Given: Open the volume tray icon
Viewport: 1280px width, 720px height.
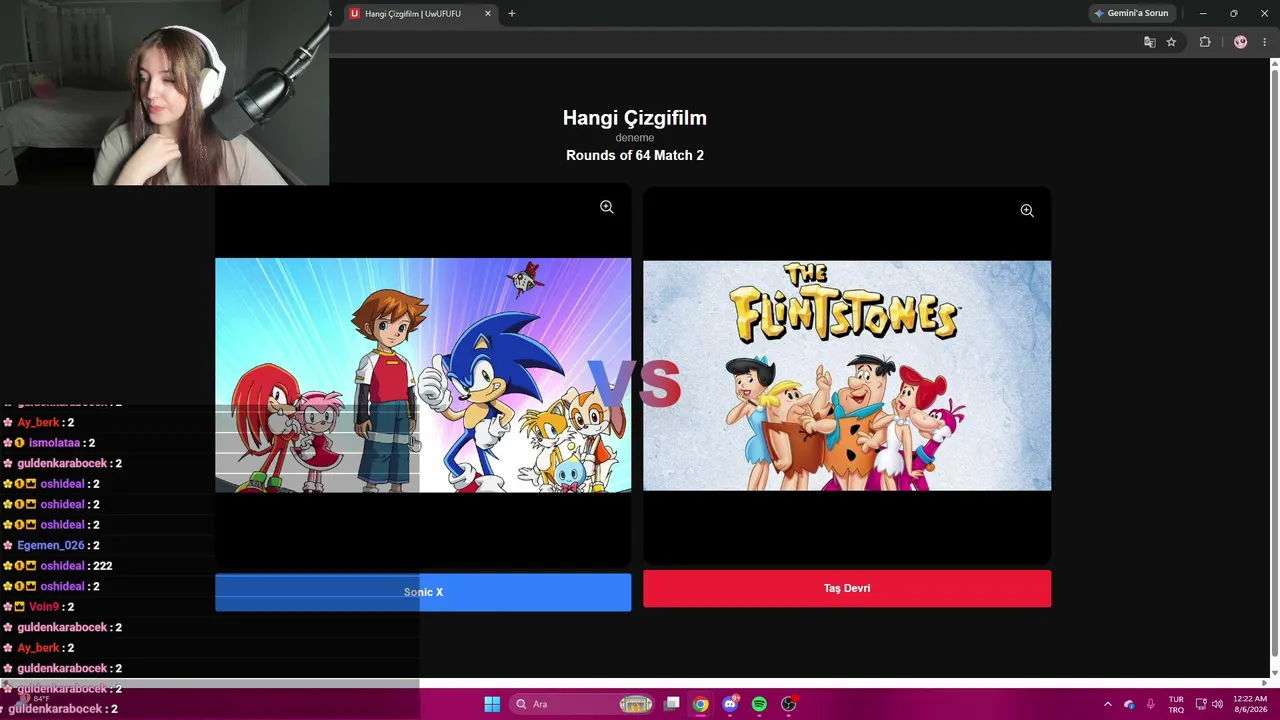Looking at the screenshot, I should (x=1217, y=704).
